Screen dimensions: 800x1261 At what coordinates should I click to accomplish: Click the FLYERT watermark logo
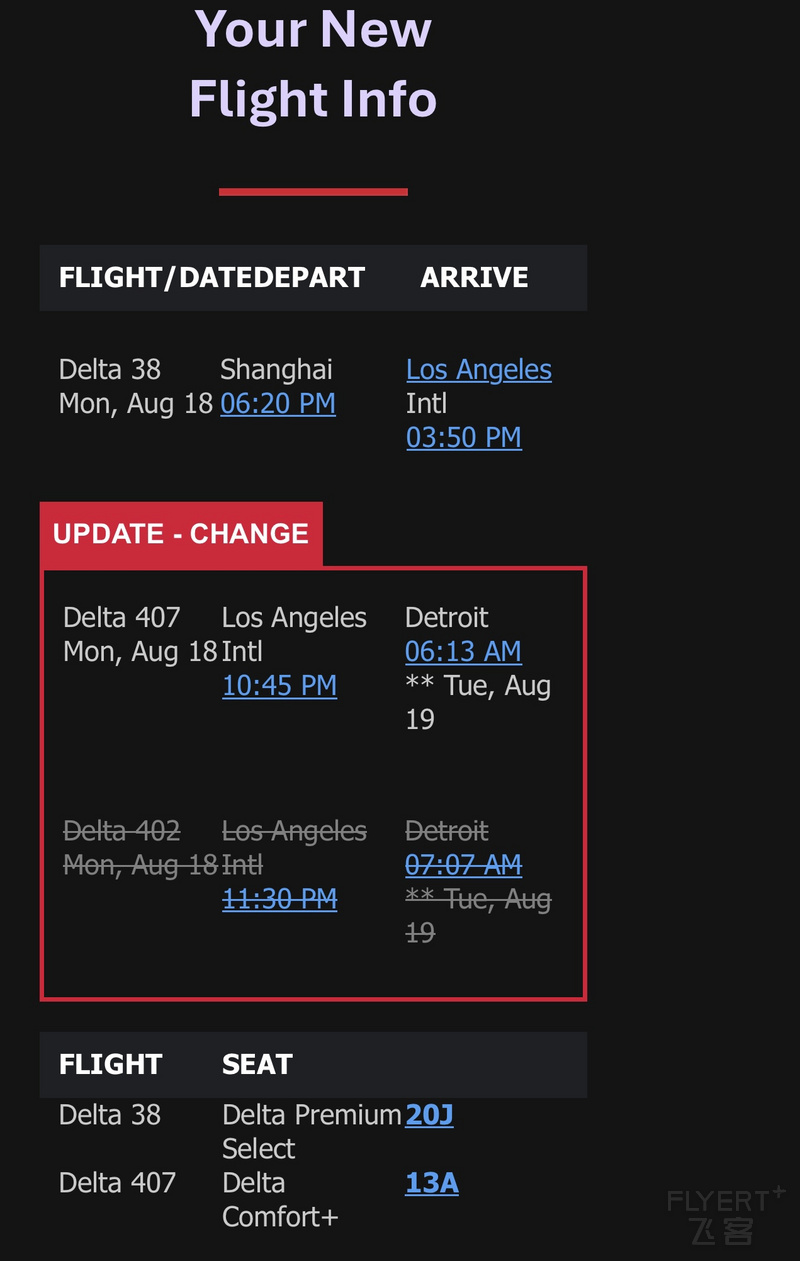(726, 1215)
